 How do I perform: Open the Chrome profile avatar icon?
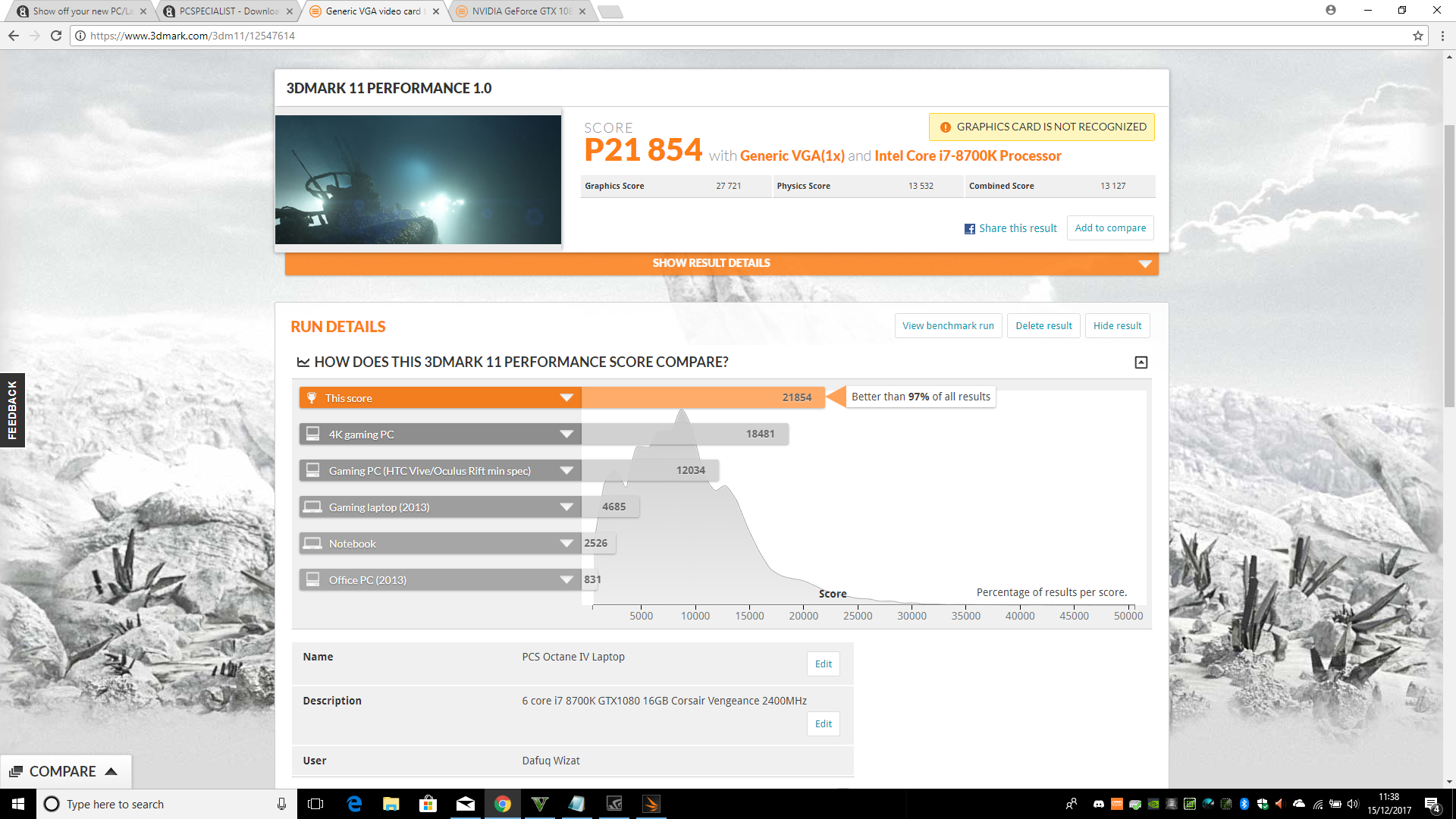[1330, 10]
